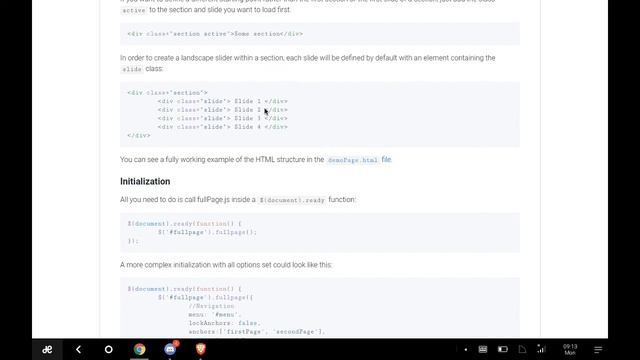640x360 pixels.
Task: Click the inline 'slide' class code word
Action: (x=132, y=69)
